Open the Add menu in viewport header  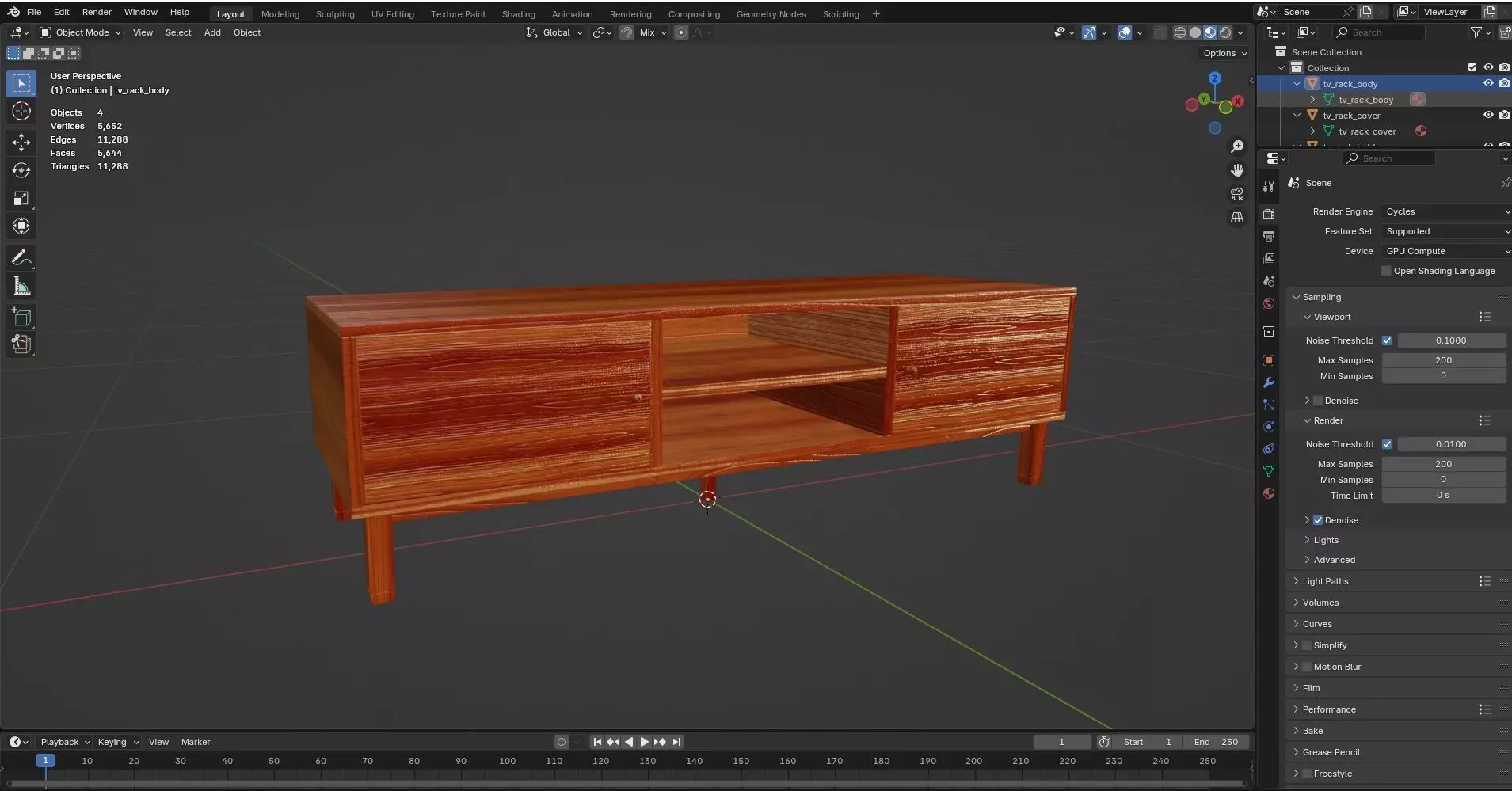212,32
